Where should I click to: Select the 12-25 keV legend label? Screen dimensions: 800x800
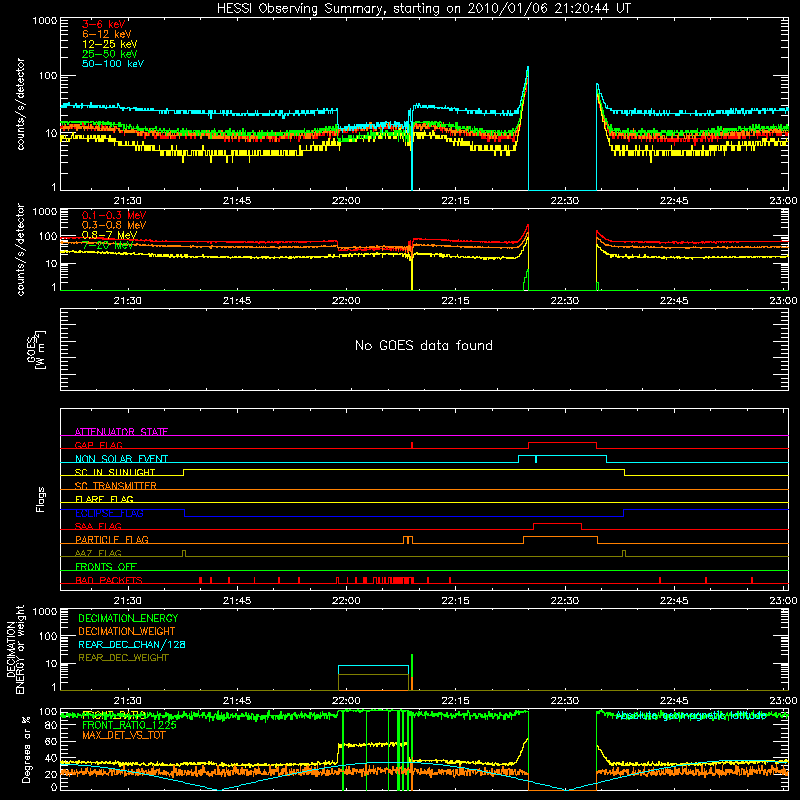110,44
